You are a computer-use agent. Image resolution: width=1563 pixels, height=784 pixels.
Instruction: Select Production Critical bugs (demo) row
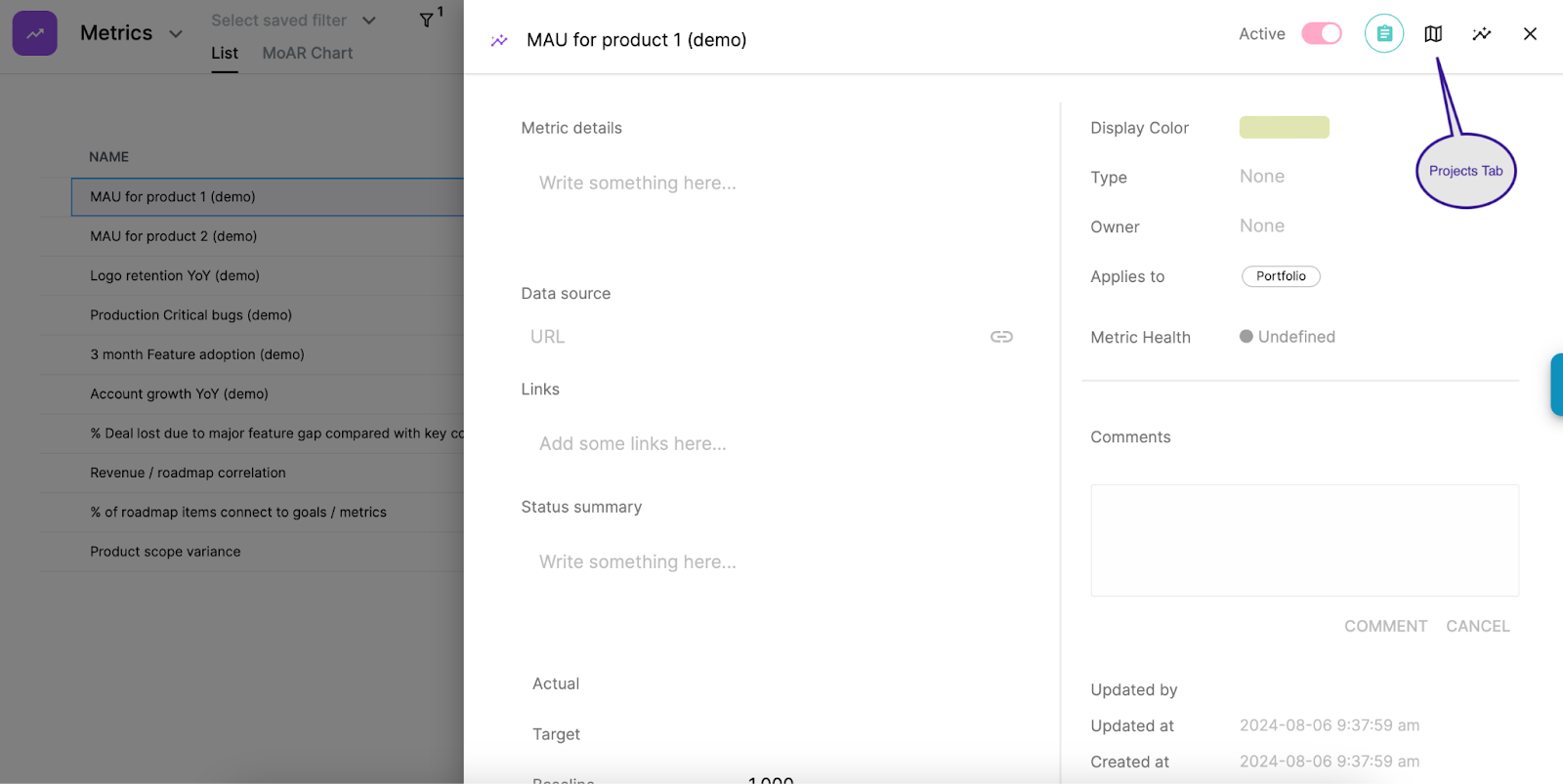click(x=252, y=315)
